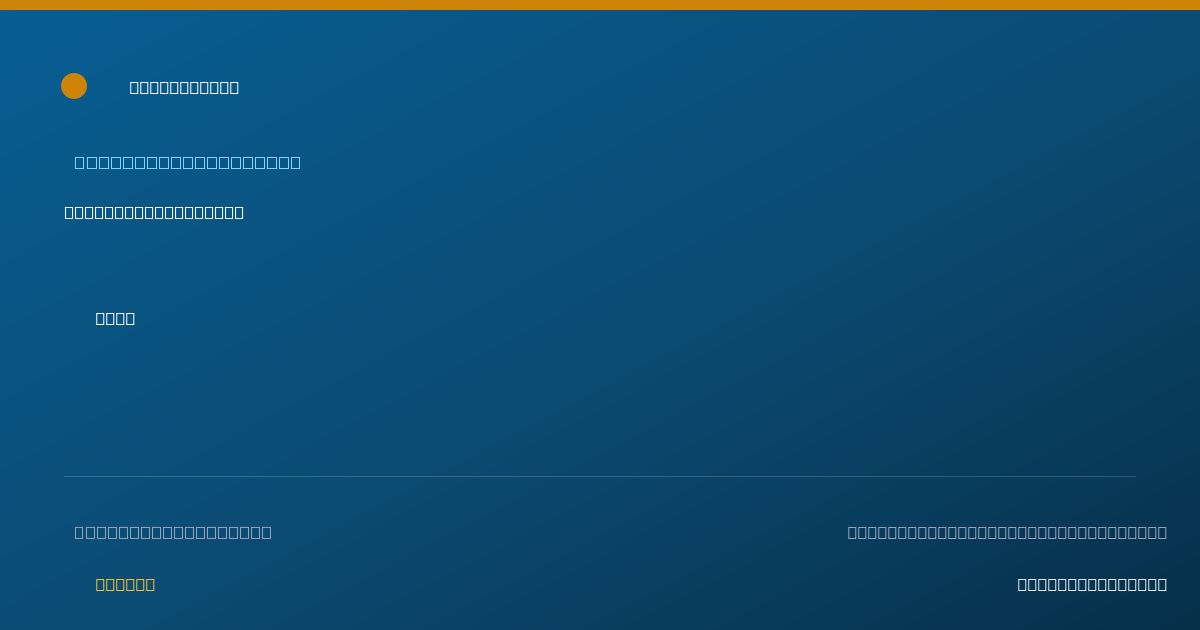Viewport: 1200px width, 630px height.
Task: Open the light-blue heading line
Action: tap(187, 162)
